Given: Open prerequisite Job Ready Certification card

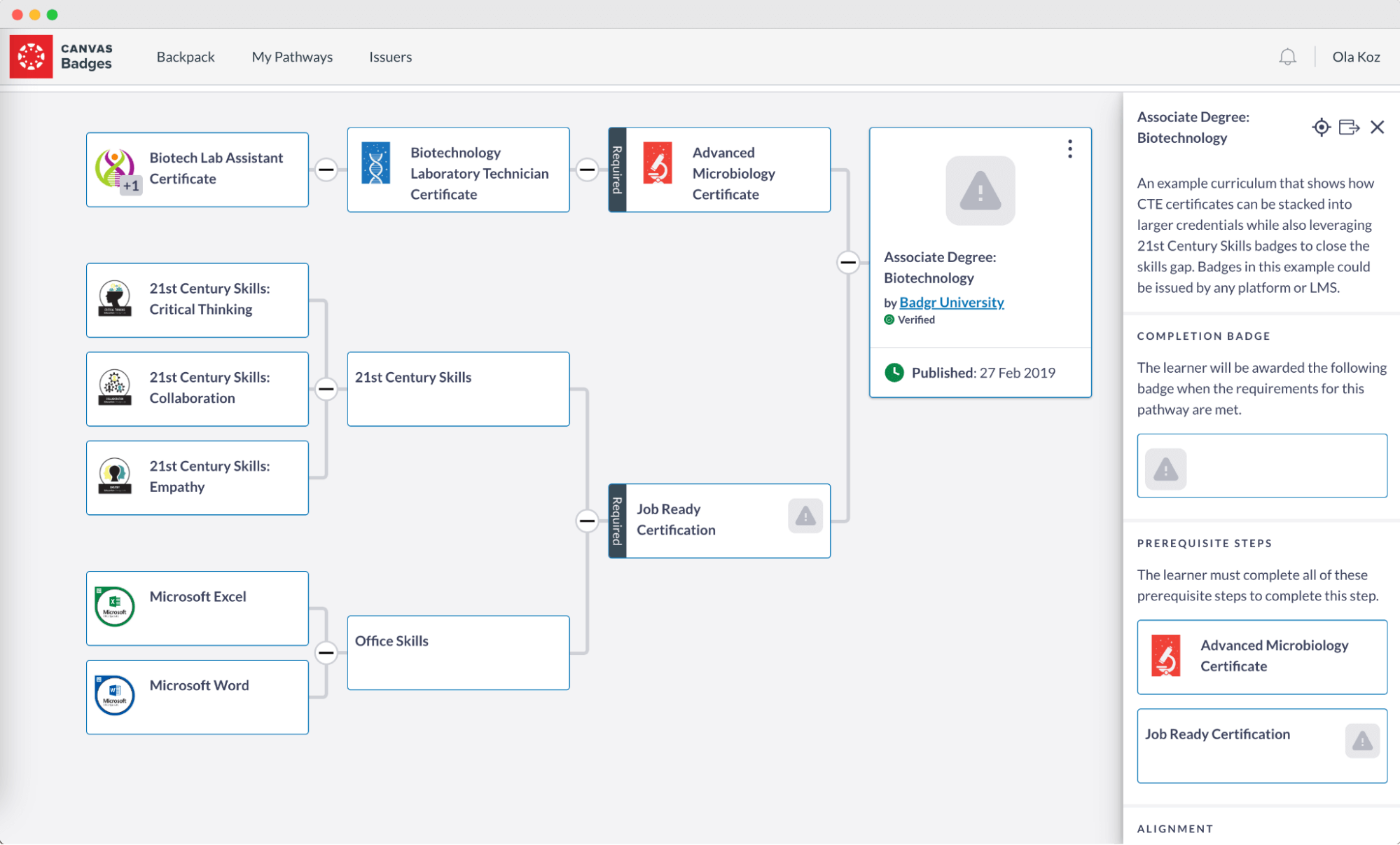Looking at the screenshot, I should tap(1262, 746).
